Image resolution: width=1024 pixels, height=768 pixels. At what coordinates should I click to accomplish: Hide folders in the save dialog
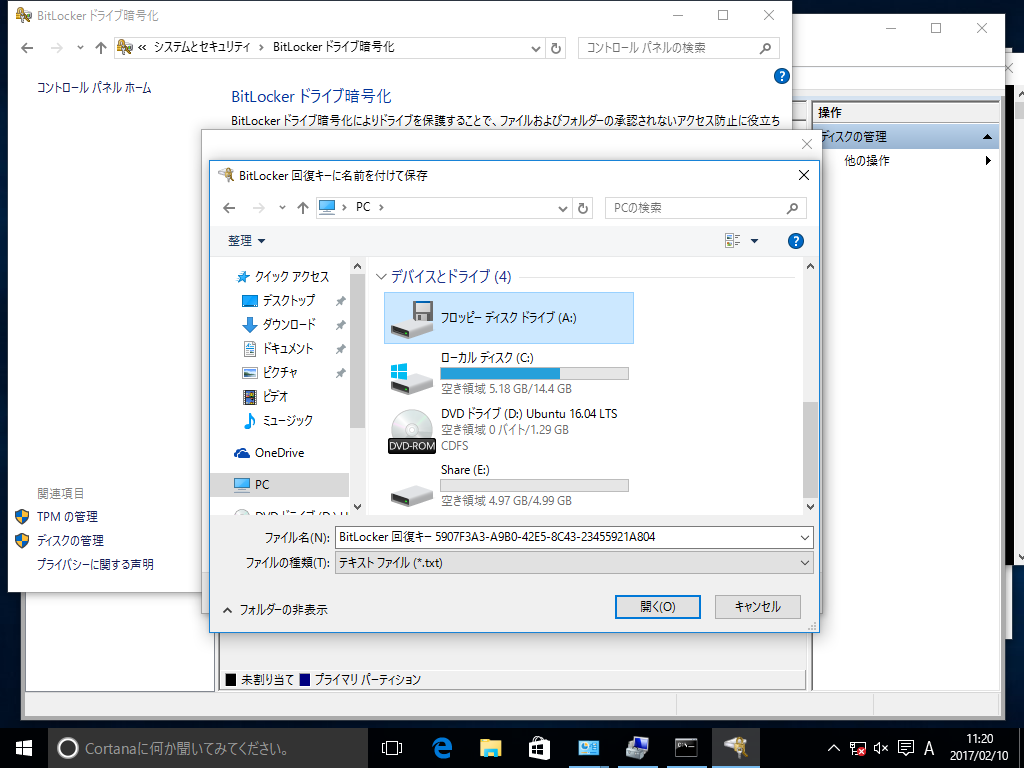coord(275,610)
